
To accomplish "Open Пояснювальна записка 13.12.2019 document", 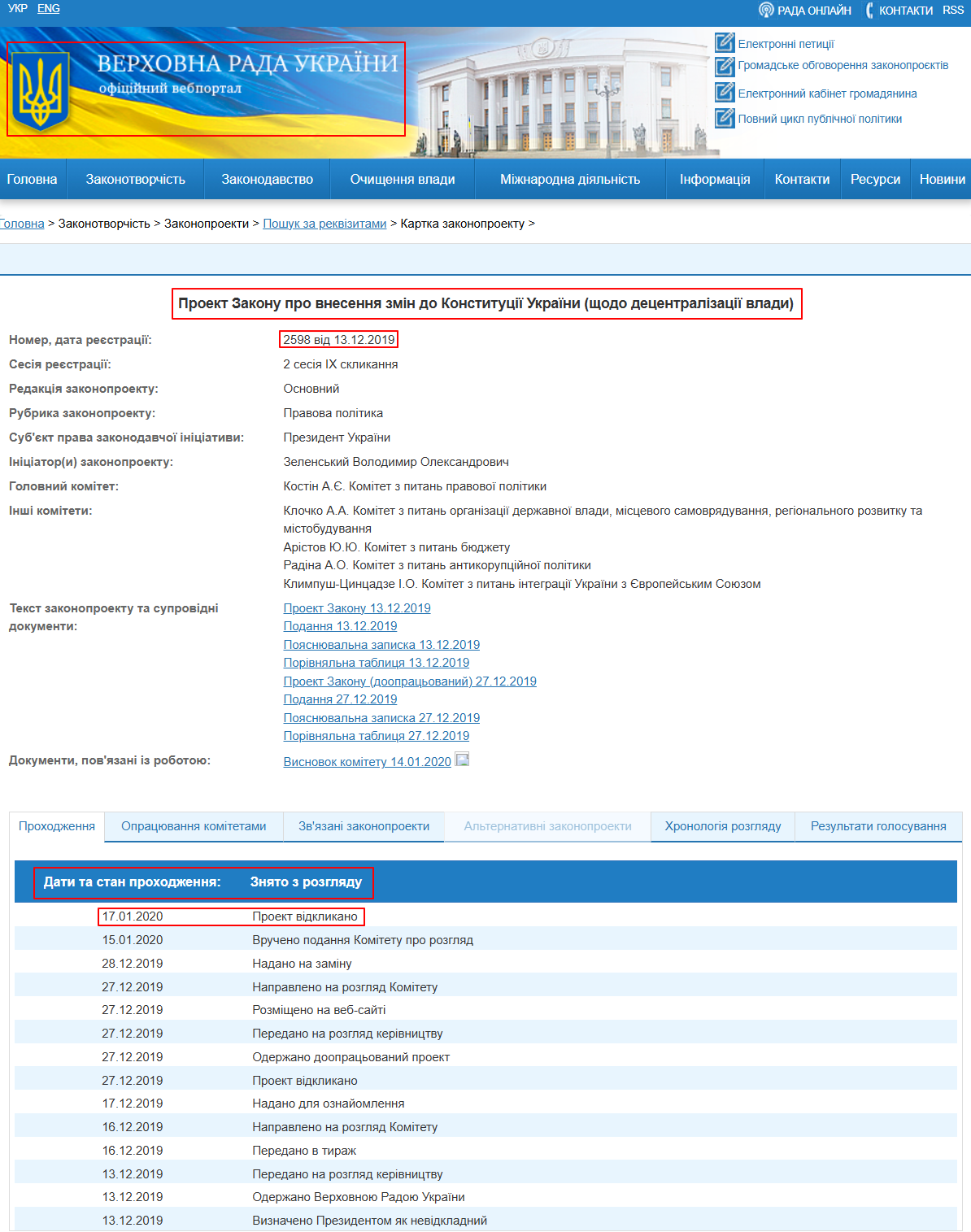I will point(381,644).
